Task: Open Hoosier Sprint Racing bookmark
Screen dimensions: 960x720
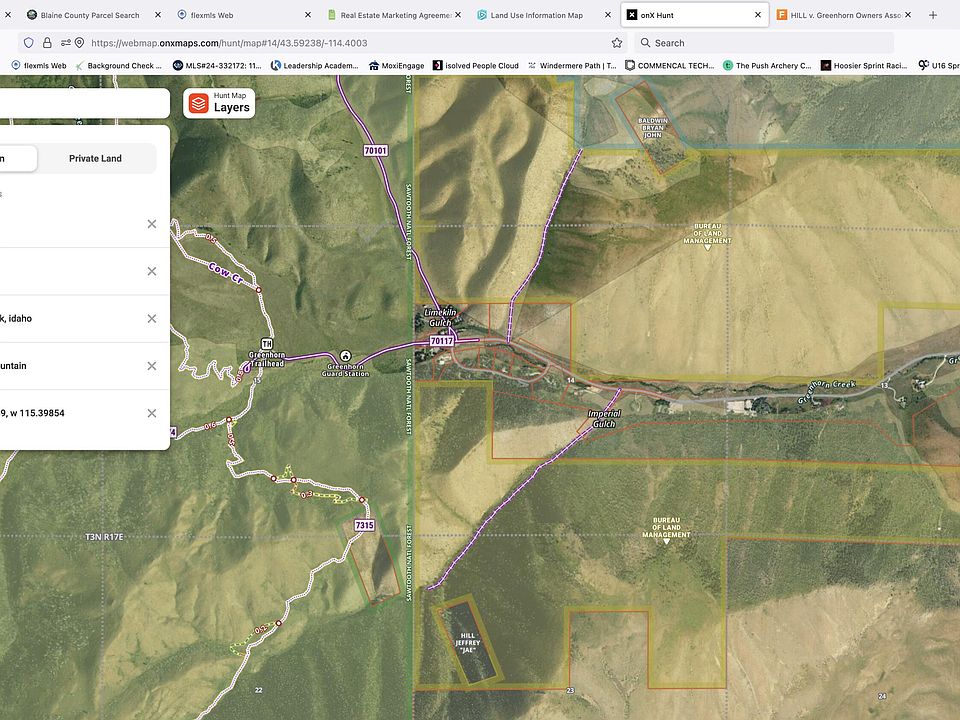Action: point(864,66)
